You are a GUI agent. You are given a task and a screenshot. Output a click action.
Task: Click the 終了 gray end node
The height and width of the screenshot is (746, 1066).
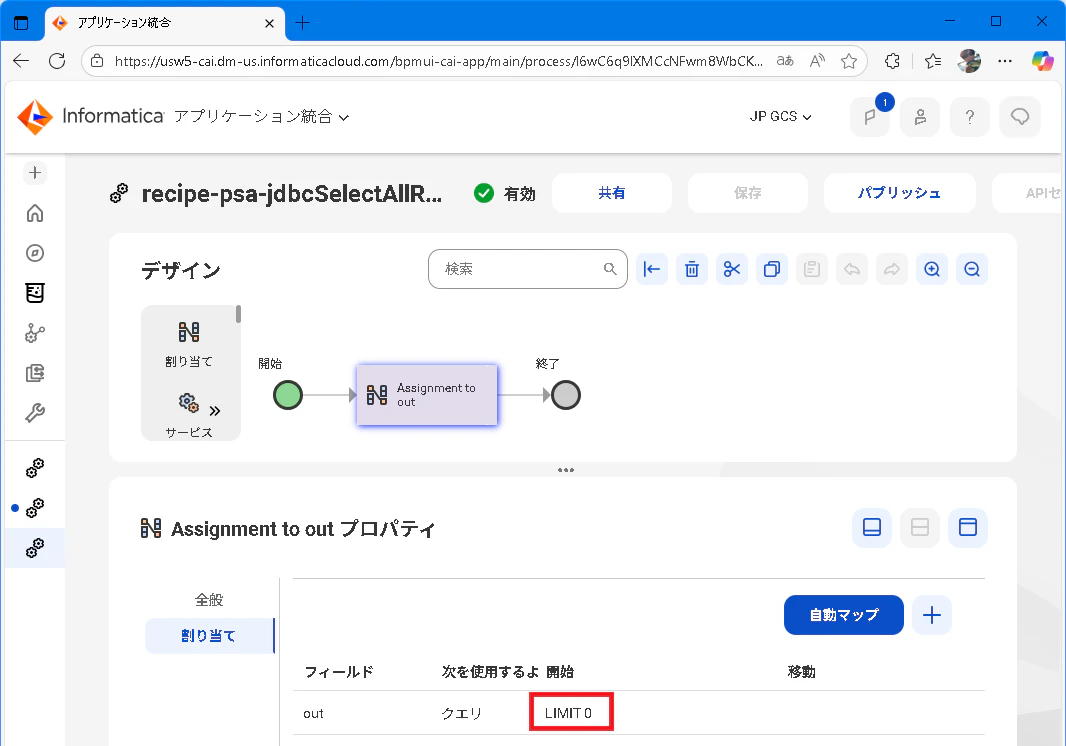tap(566, 395)
